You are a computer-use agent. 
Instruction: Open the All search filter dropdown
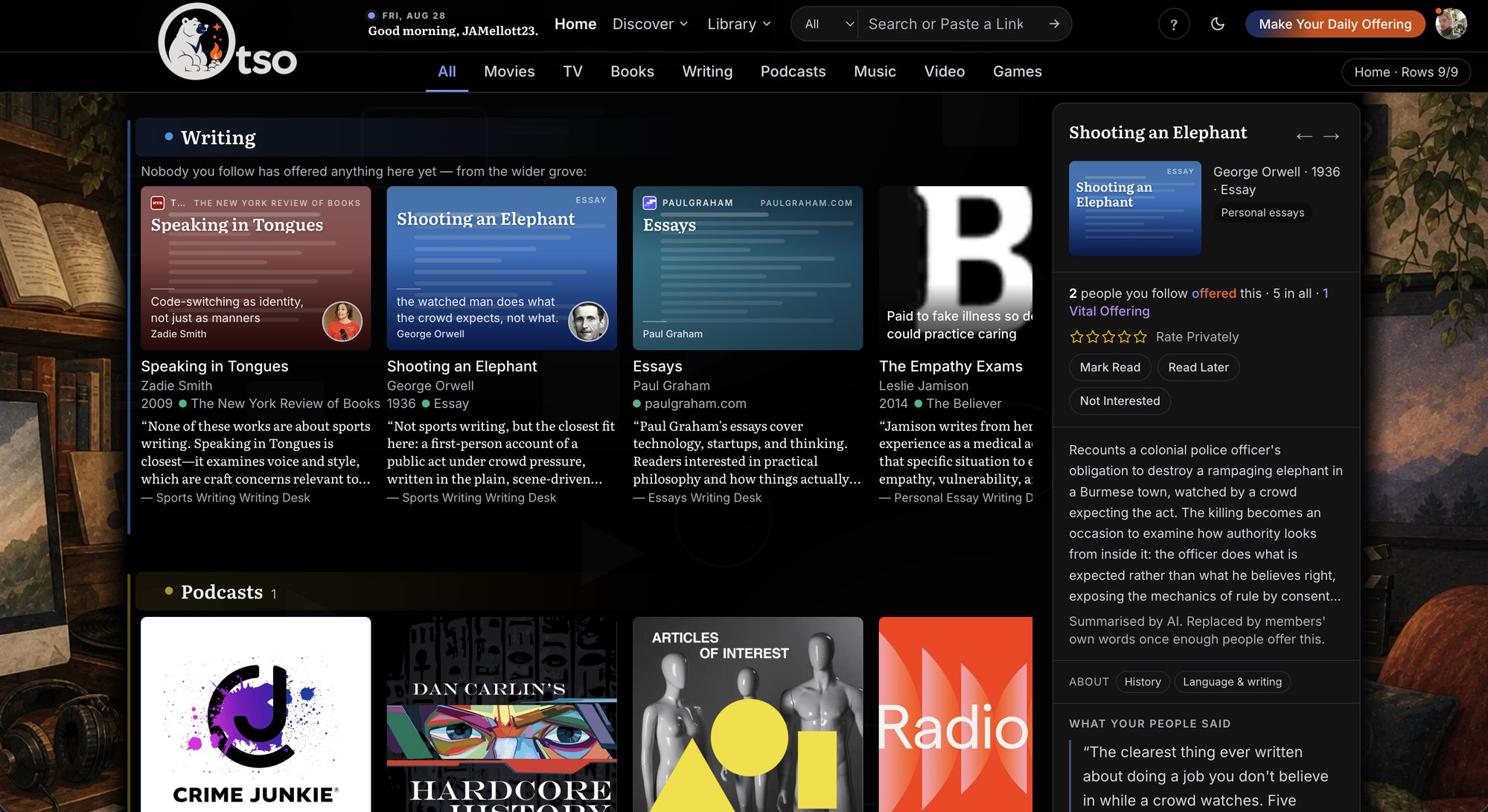coord(828,24)
